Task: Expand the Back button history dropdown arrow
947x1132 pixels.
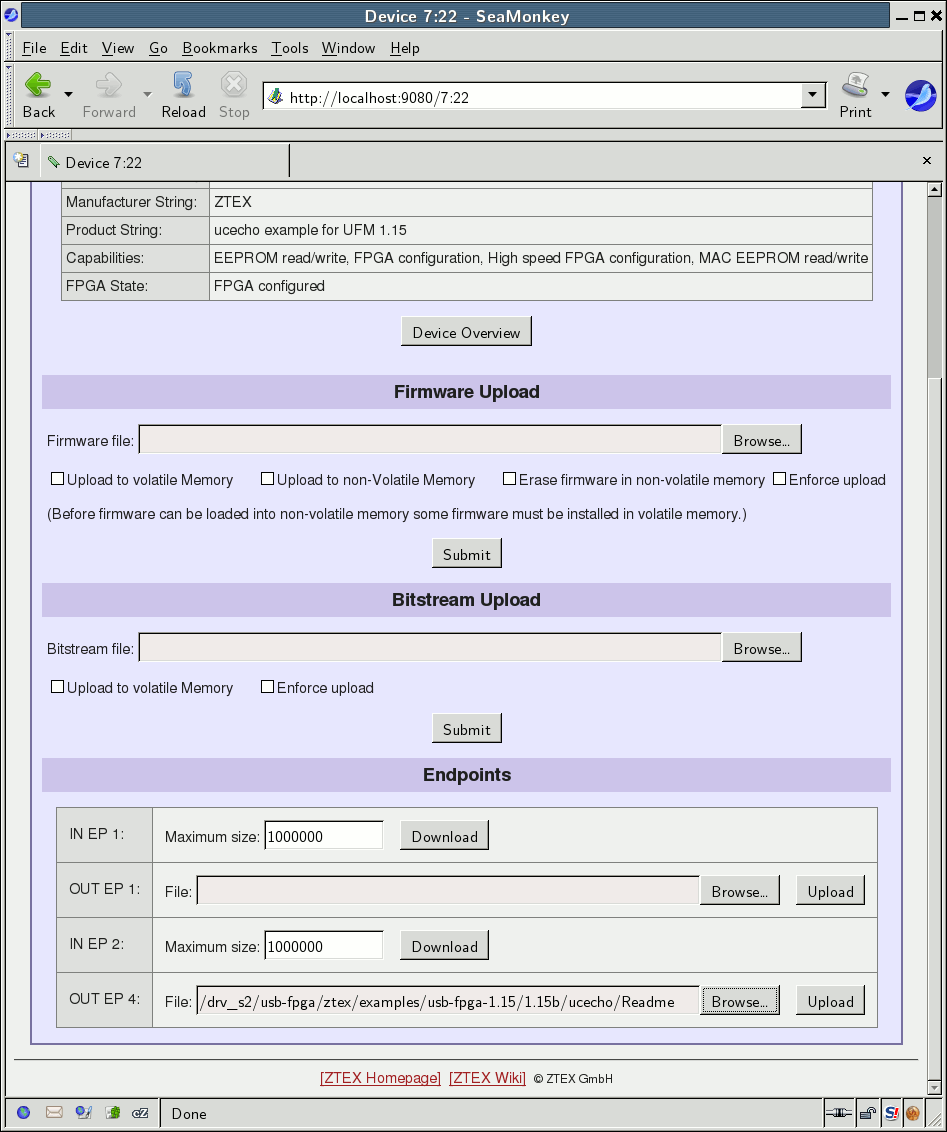Action: (x=68, y=95)
